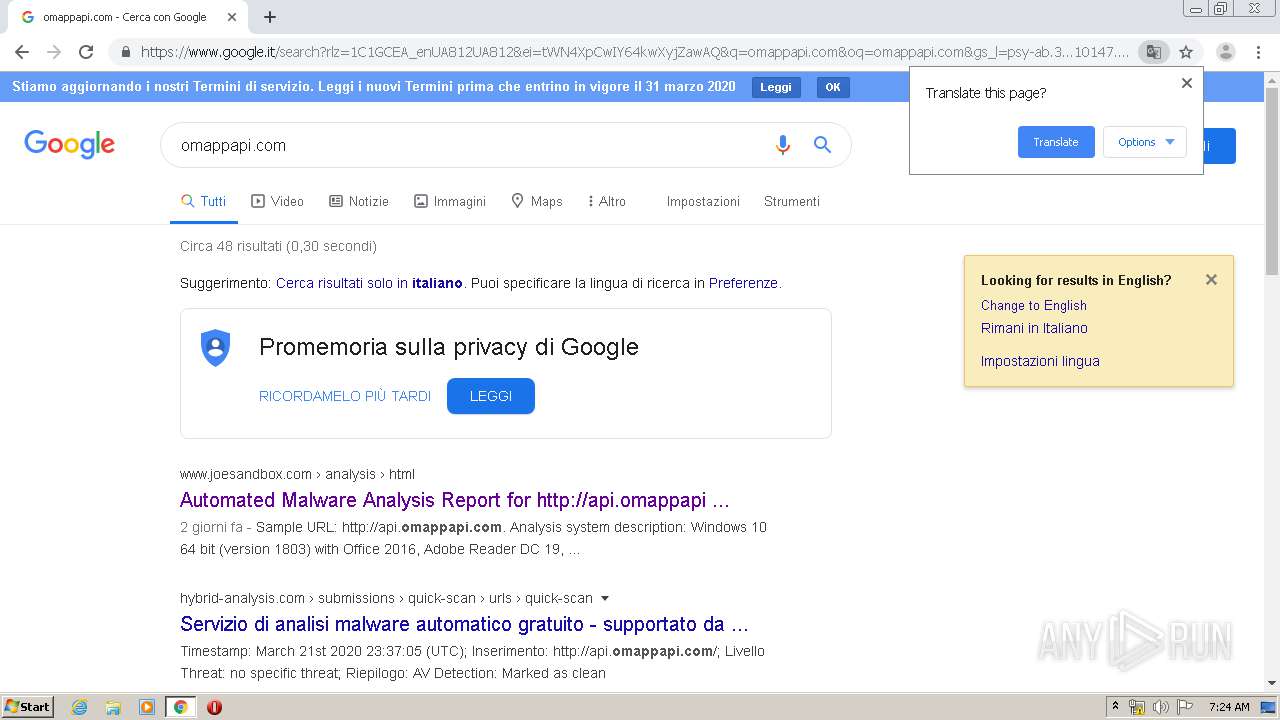Switch to the Immagini search tab
The width and height of the screenshot is (1280, 720).
coord(450,201)
